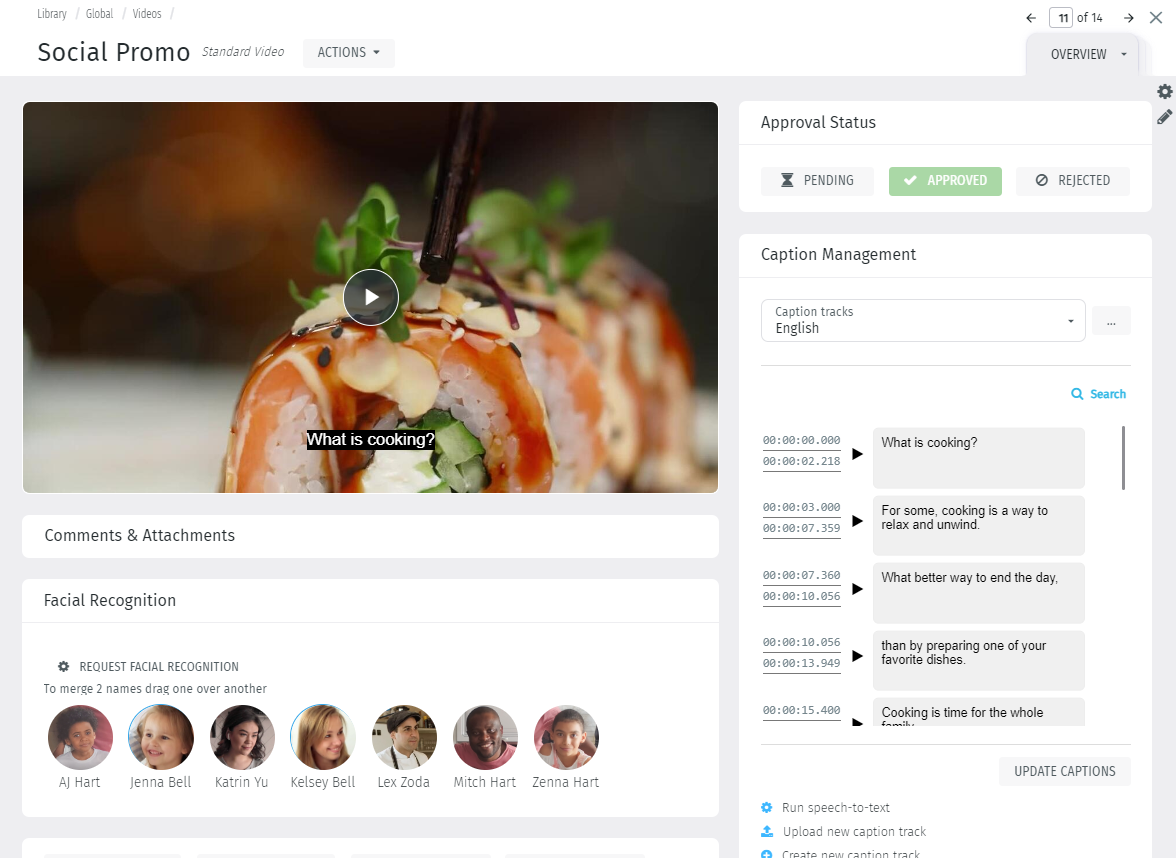
Task: Click the pencil edit icon
Action: pyautogui.click(x=1164, y=116)
